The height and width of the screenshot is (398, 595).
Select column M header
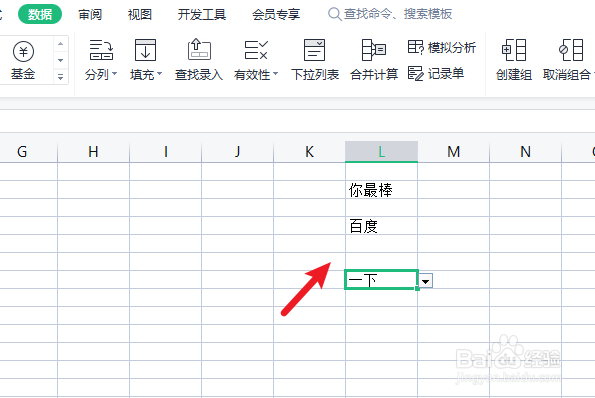click(453, 152)
